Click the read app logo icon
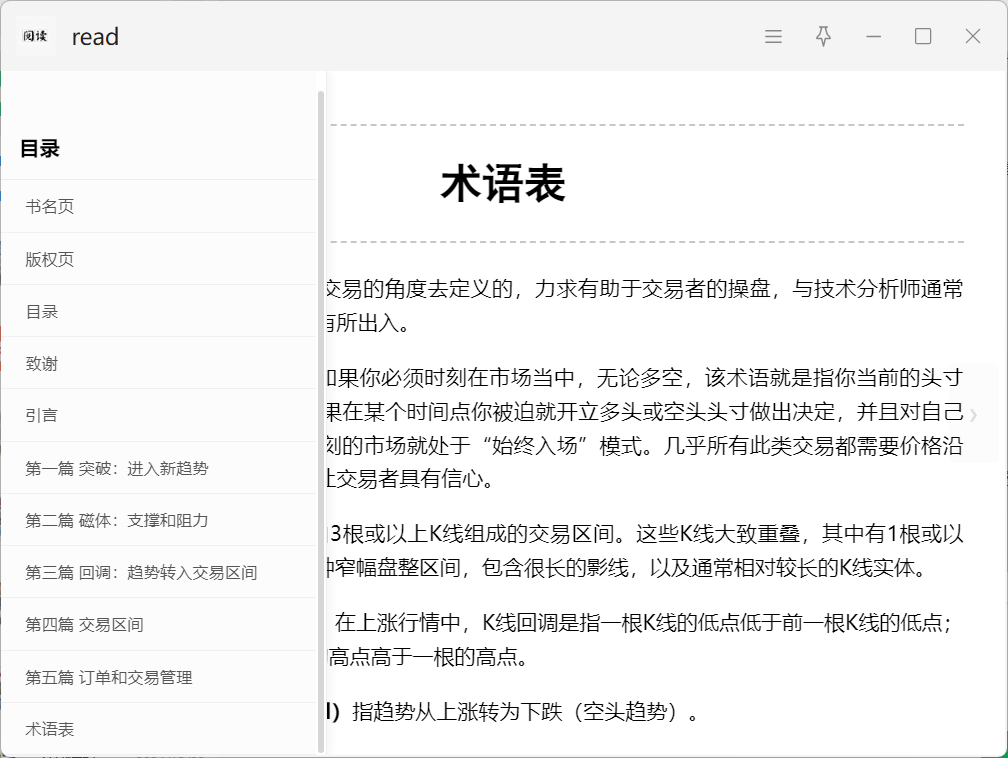The image size is (1008, 758). (x=36, y=36)
